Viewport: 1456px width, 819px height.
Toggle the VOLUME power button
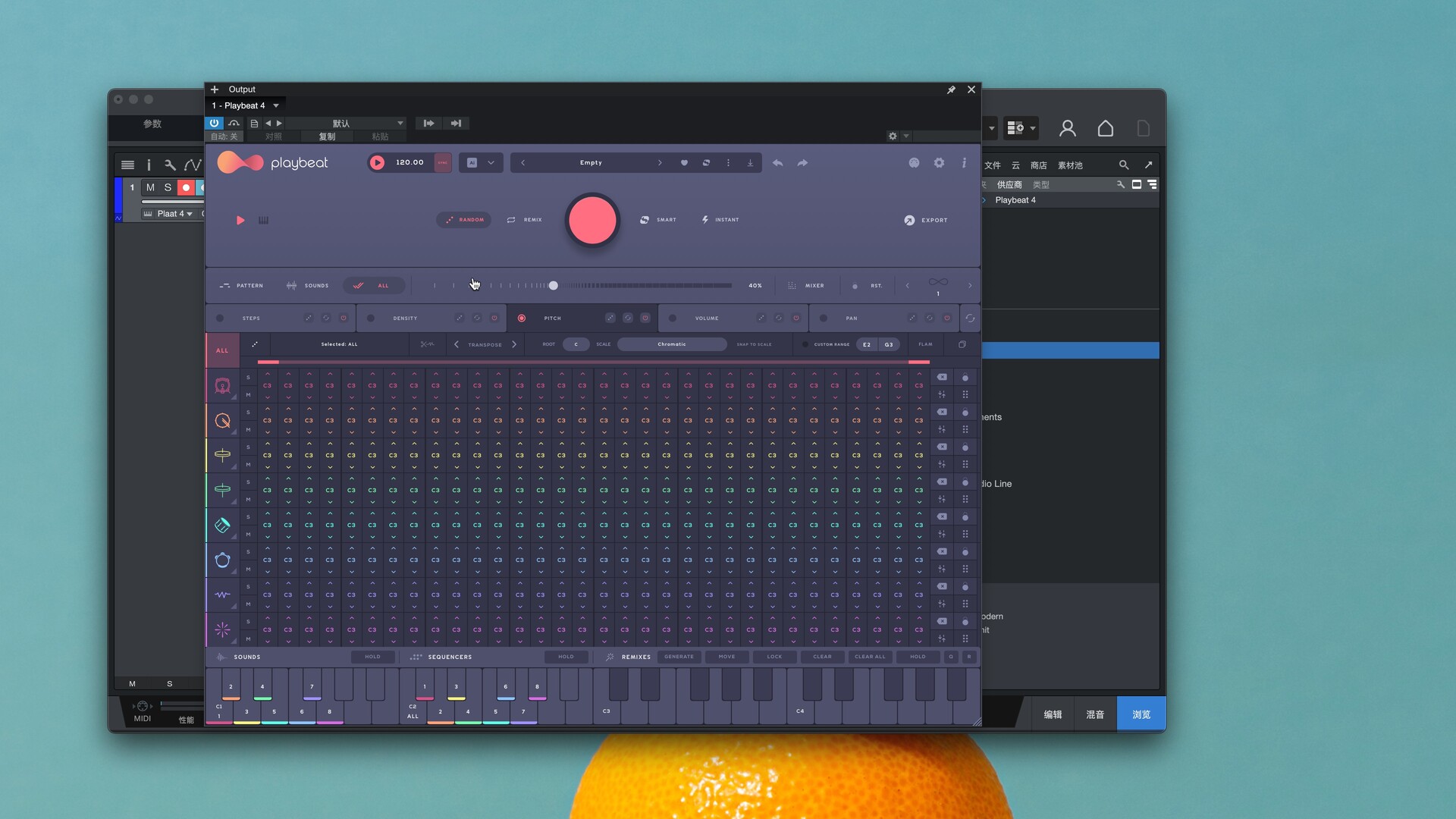pos(796,318)
